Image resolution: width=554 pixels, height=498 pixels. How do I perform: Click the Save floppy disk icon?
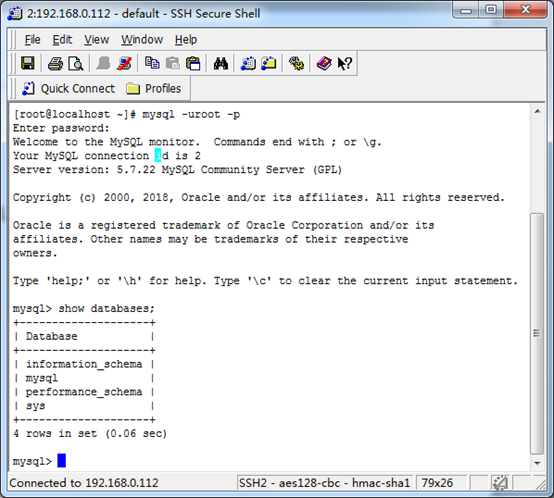[28, 64]
